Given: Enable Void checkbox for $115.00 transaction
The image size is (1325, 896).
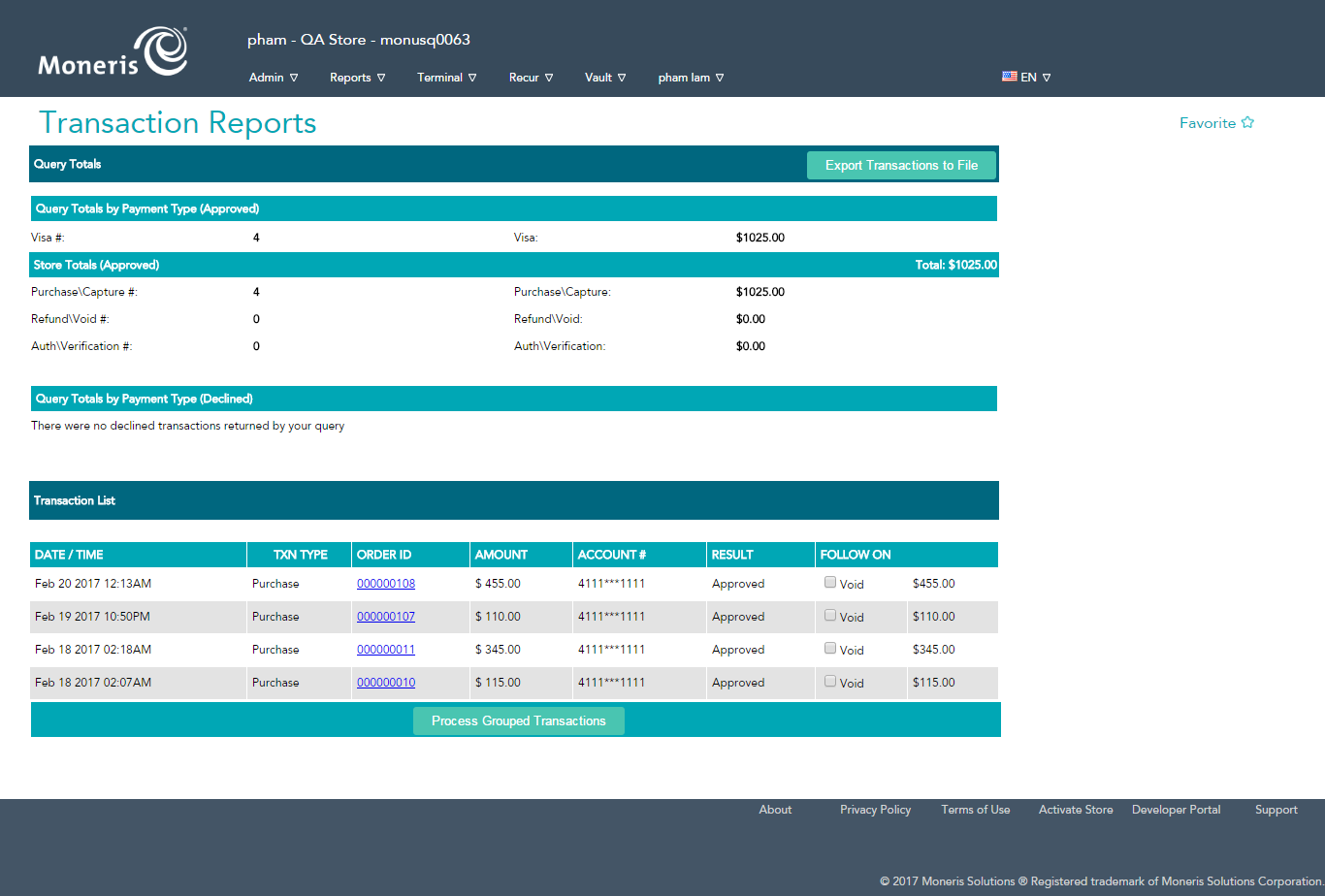Looking at the screenshot, I should pyautogui.click(x=830, y=682).
